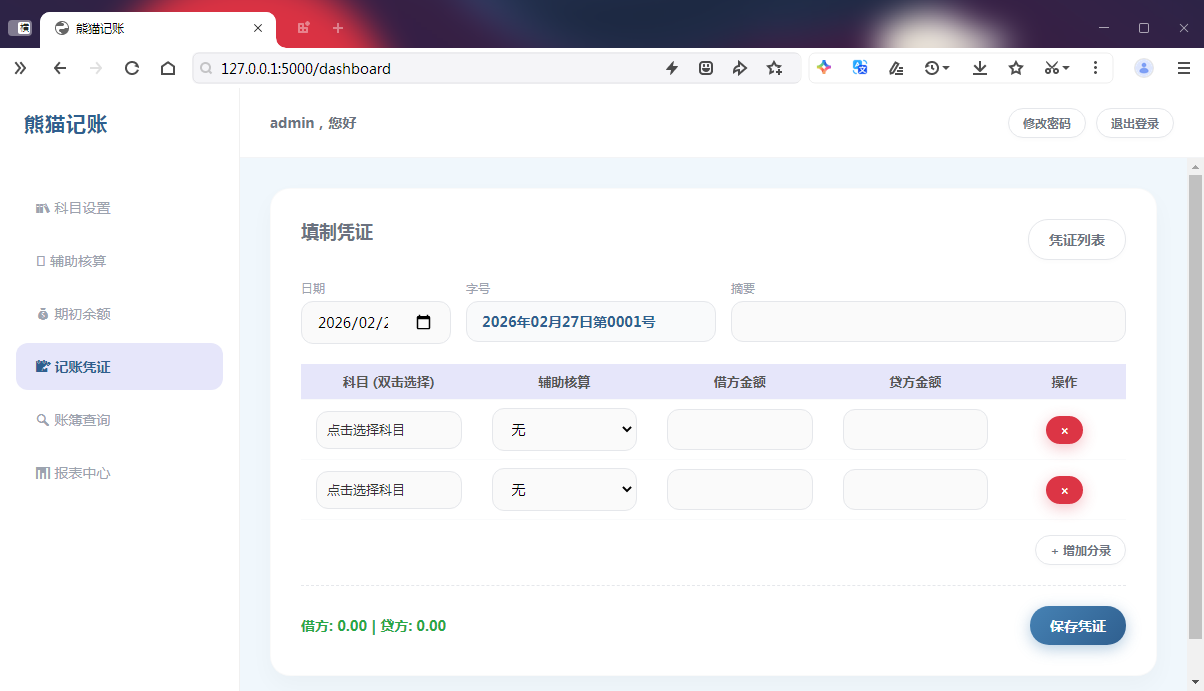Click the 摘要 input field
This screenshot has width=1204, height=691.
tap(927, 322)
